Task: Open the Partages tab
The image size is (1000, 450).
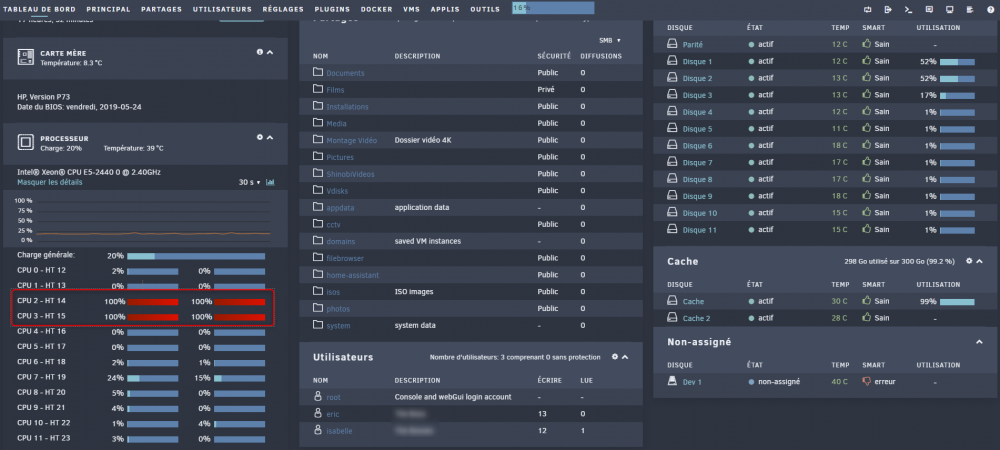Action: click(161, 10)
